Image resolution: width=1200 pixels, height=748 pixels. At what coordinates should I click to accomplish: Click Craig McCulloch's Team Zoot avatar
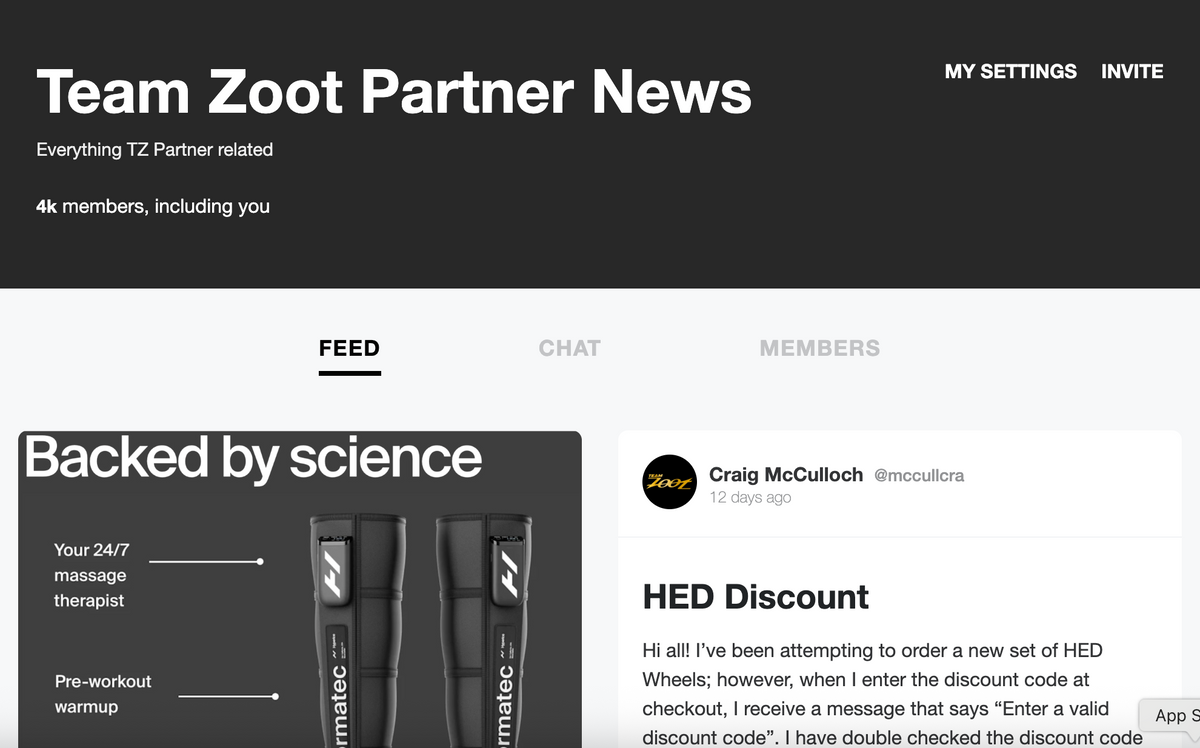(x=669, y=482)
